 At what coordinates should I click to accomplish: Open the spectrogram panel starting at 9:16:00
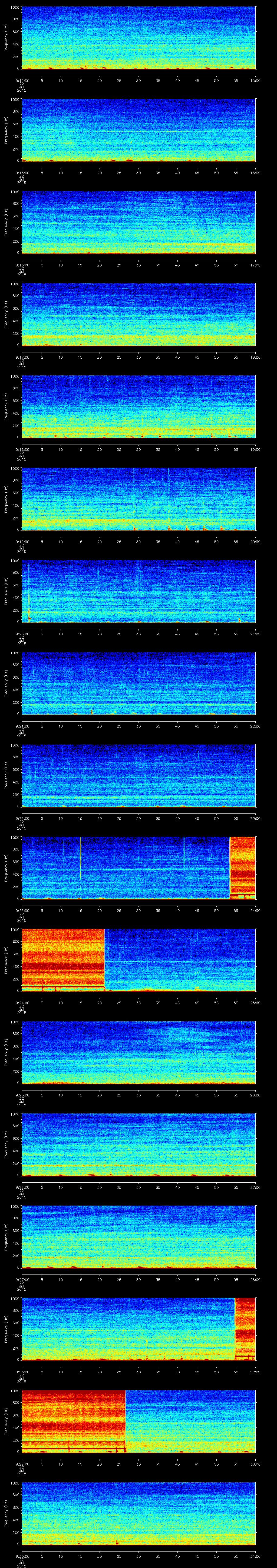point(138,223)
